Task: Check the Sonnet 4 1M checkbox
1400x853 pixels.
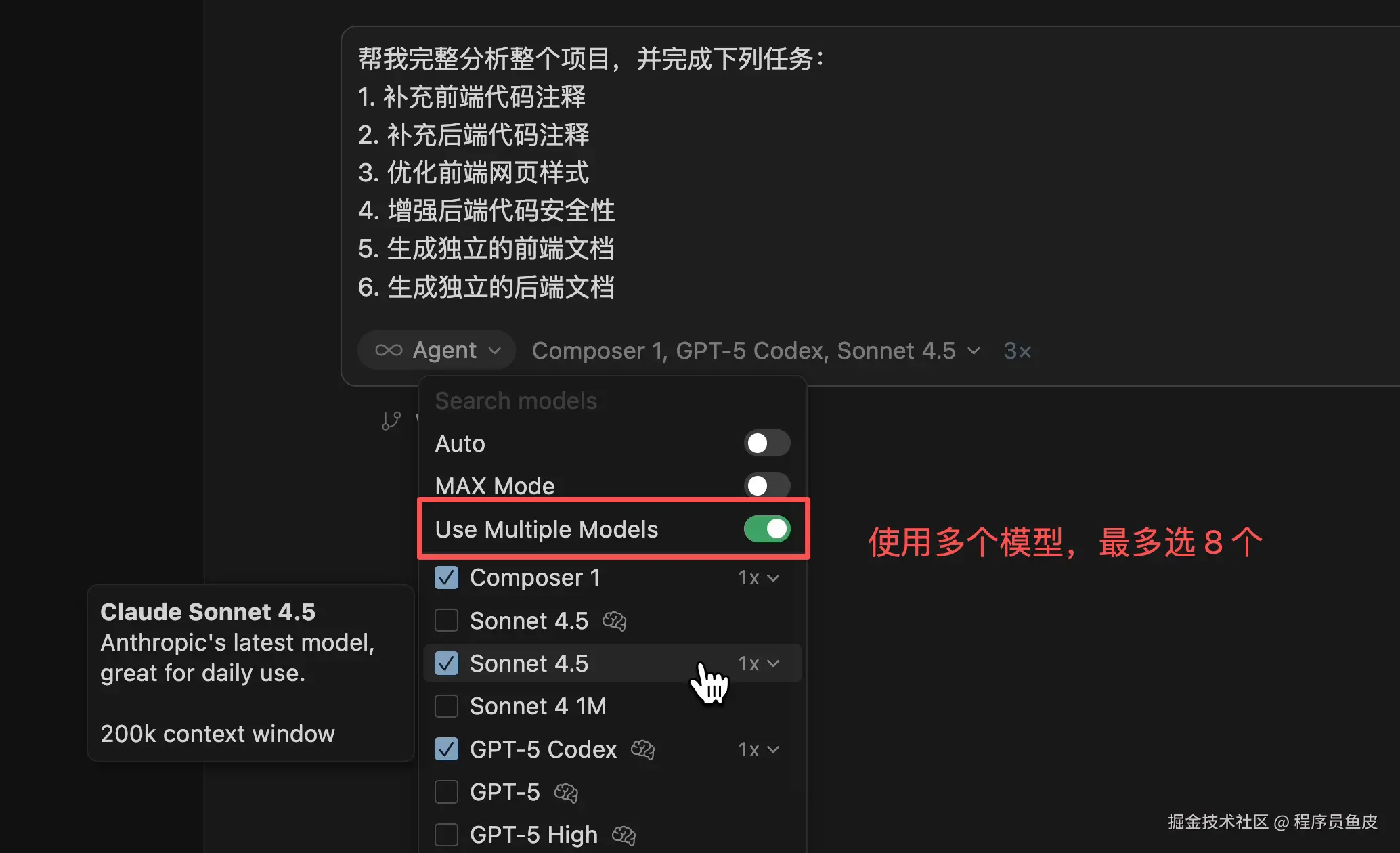Action: pyautogui.click(x=446, y=706)
